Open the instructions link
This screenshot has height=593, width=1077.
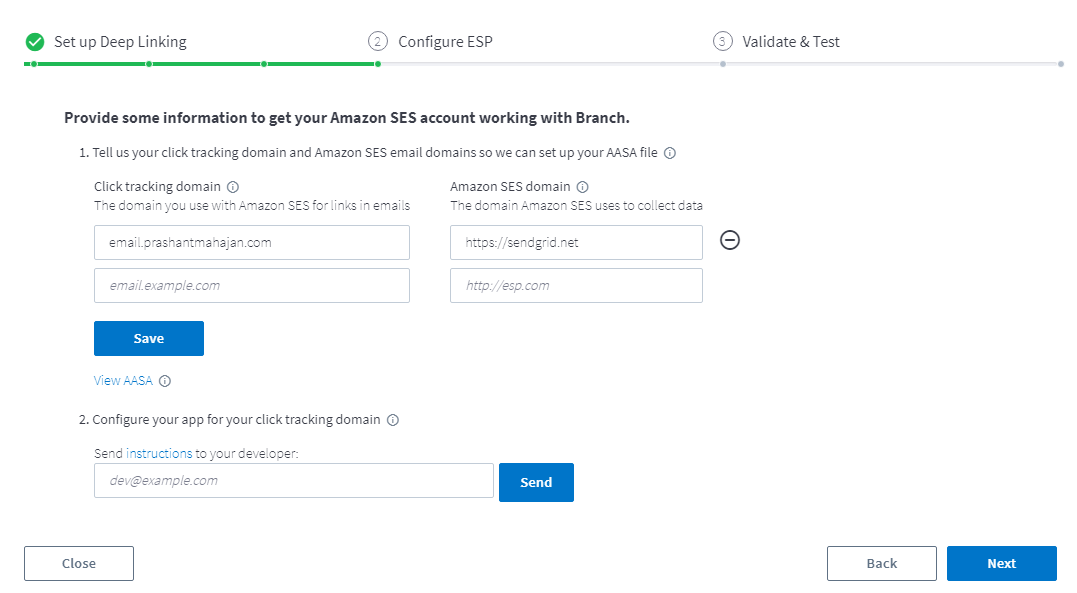tap(159, 453)
